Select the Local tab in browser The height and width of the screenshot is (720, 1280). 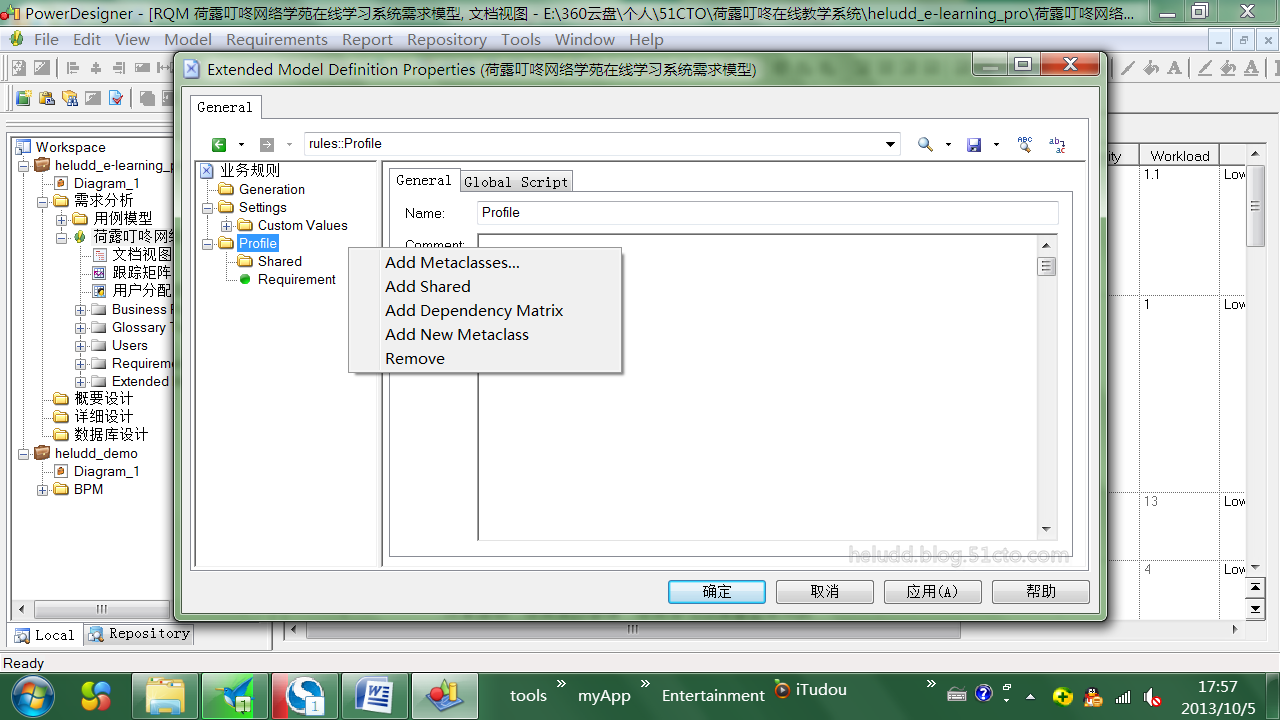point(45,635)
